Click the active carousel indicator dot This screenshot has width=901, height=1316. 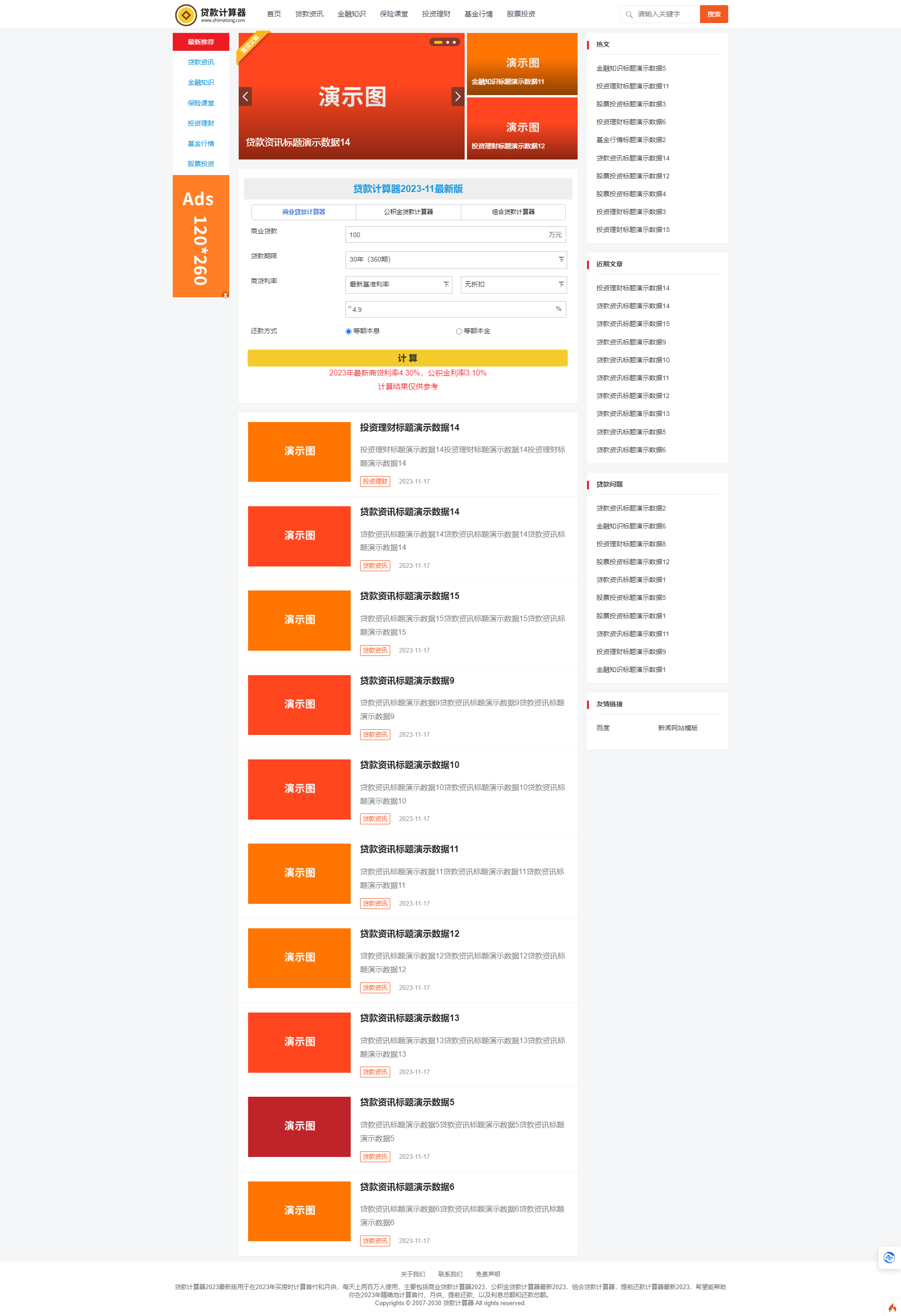438,42
